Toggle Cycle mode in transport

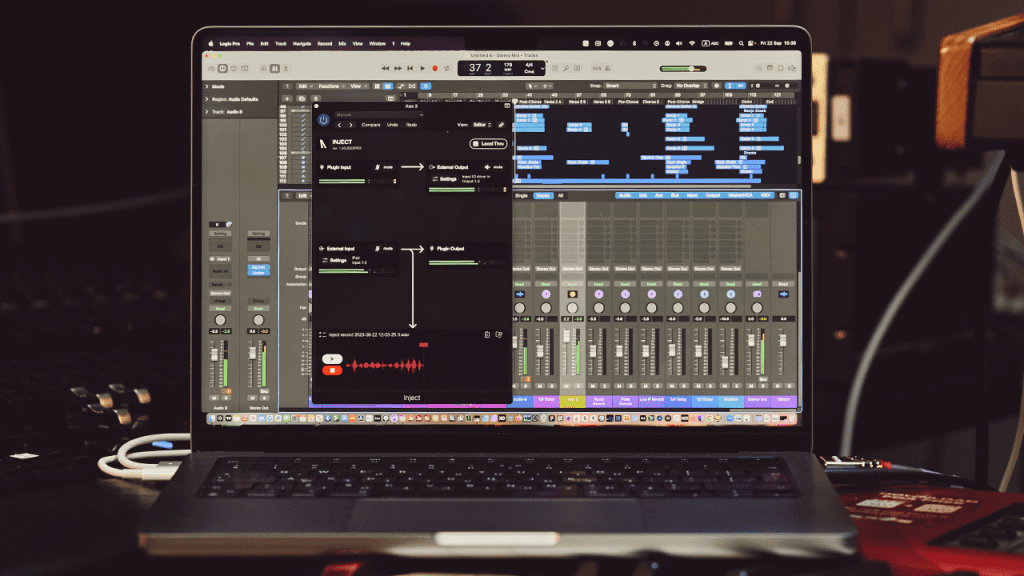coord(447,68)
